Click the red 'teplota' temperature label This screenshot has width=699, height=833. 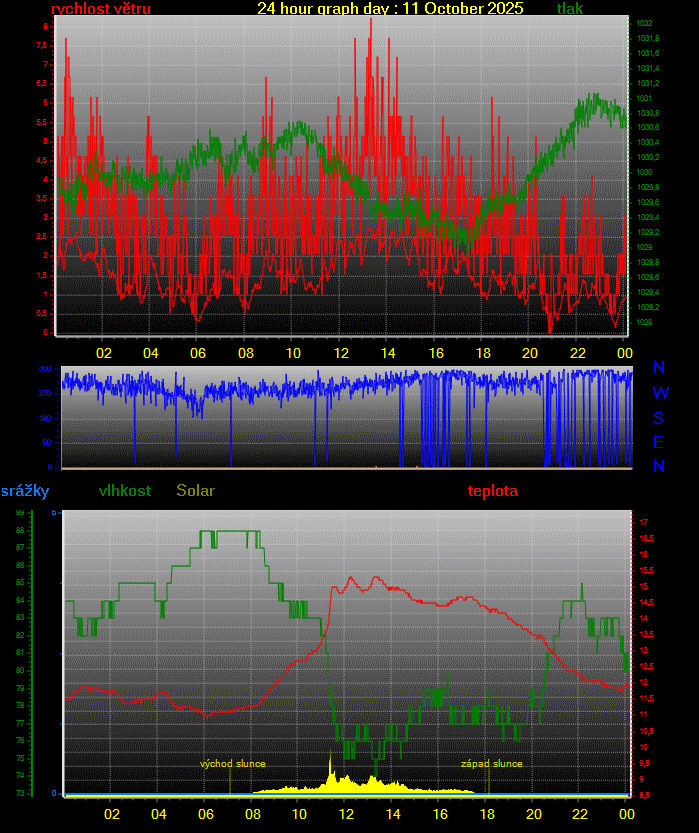[x=493, y=491]
